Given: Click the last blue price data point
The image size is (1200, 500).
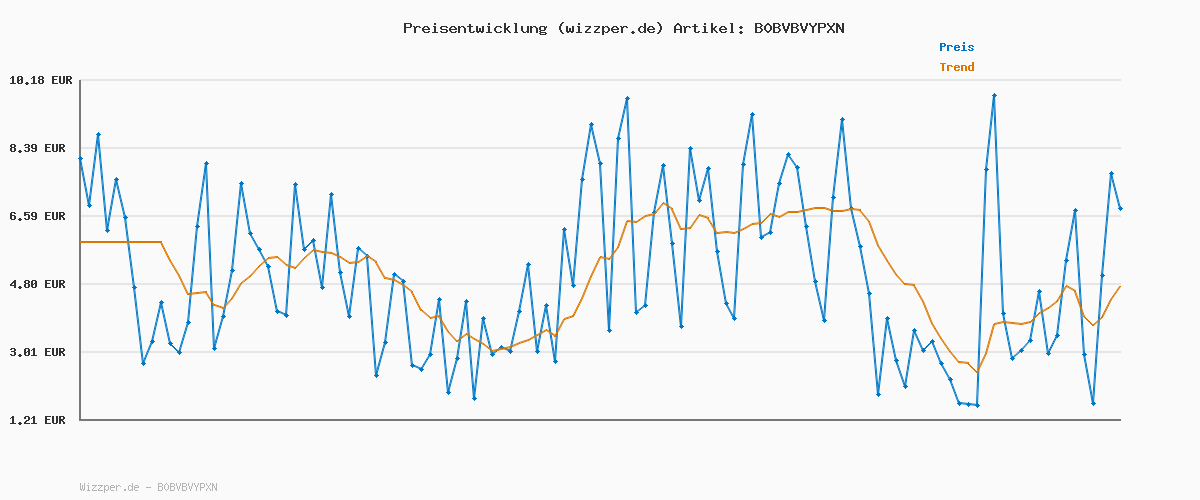Looking at the screenshot, I should coord(1120,208).
